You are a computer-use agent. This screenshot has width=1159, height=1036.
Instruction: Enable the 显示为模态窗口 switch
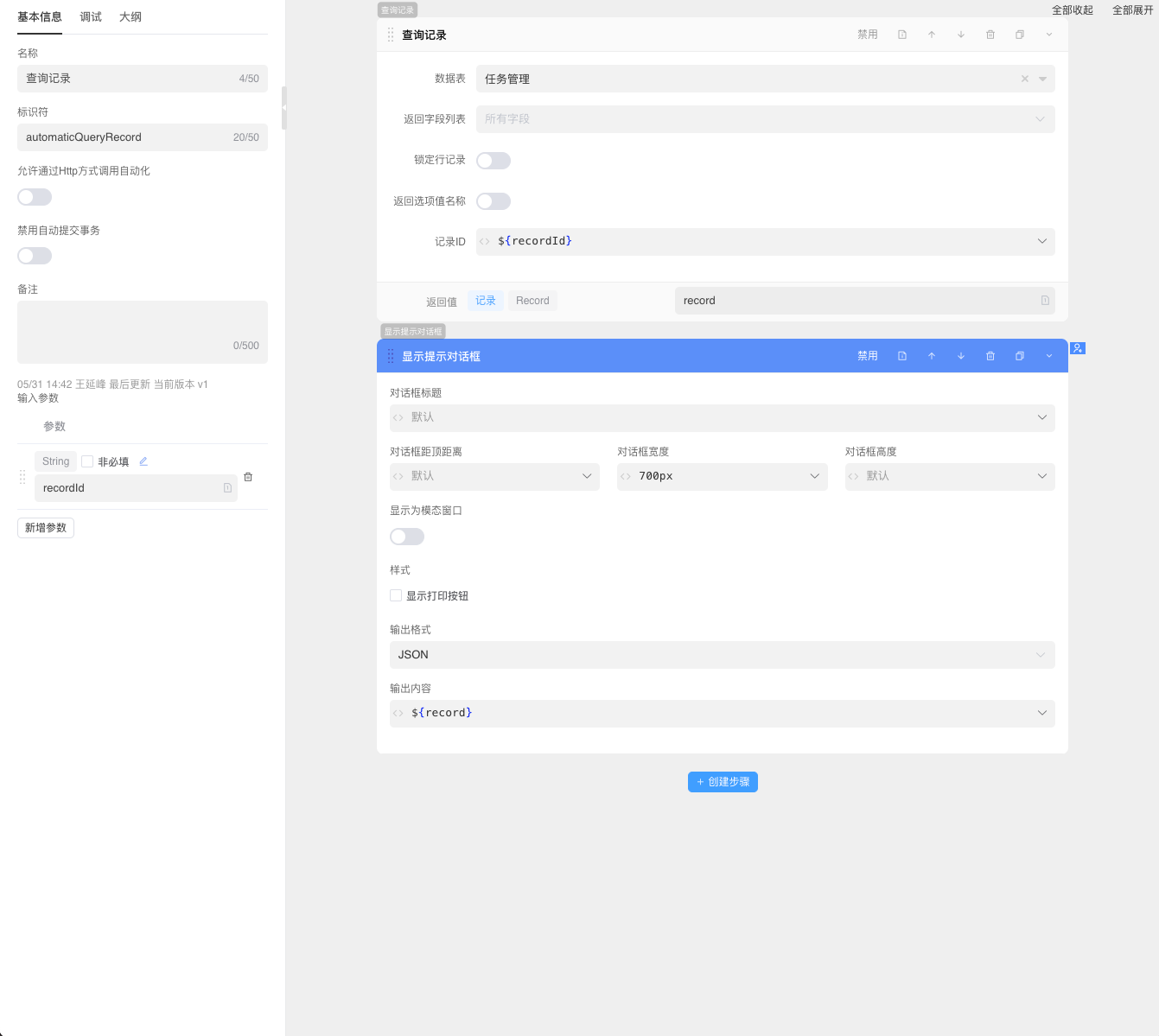(407, 537)
